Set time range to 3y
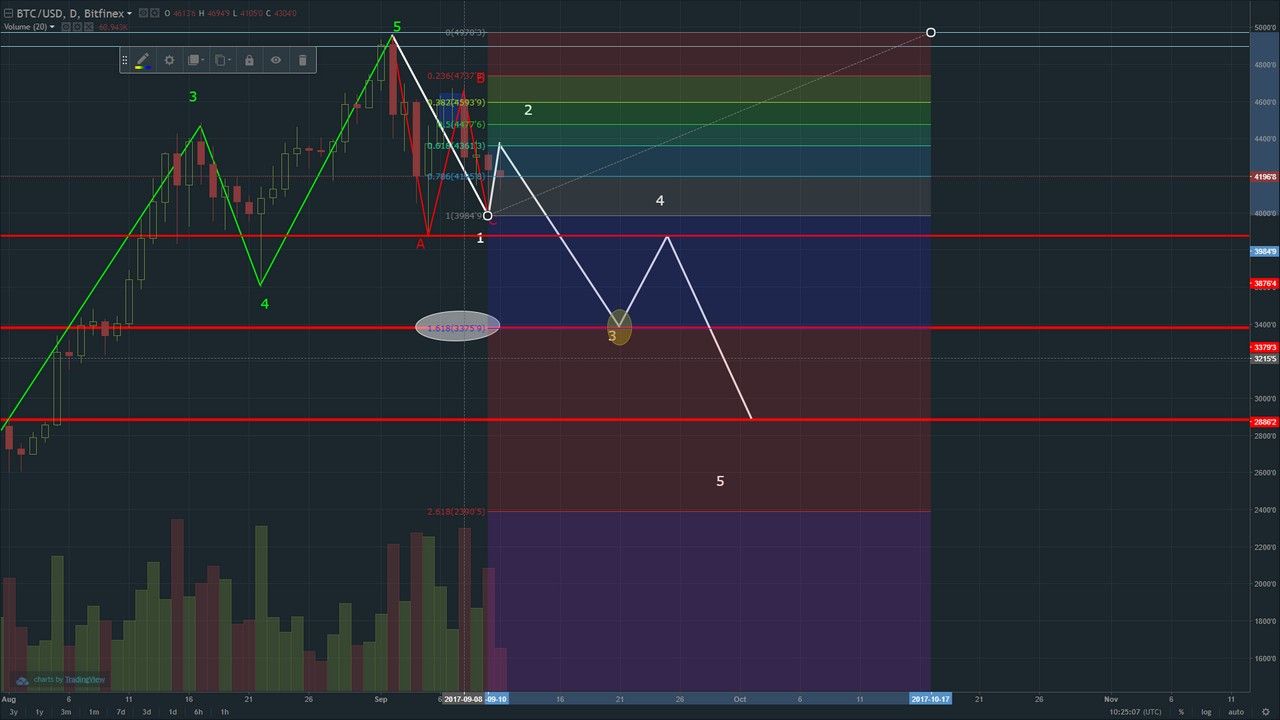1280x720 pixels. coord(12,712)
